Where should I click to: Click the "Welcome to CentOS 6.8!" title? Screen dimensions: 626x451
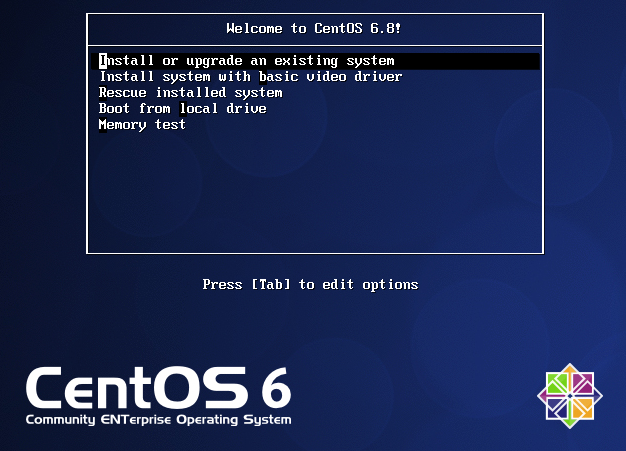click(x=314, y=29)
